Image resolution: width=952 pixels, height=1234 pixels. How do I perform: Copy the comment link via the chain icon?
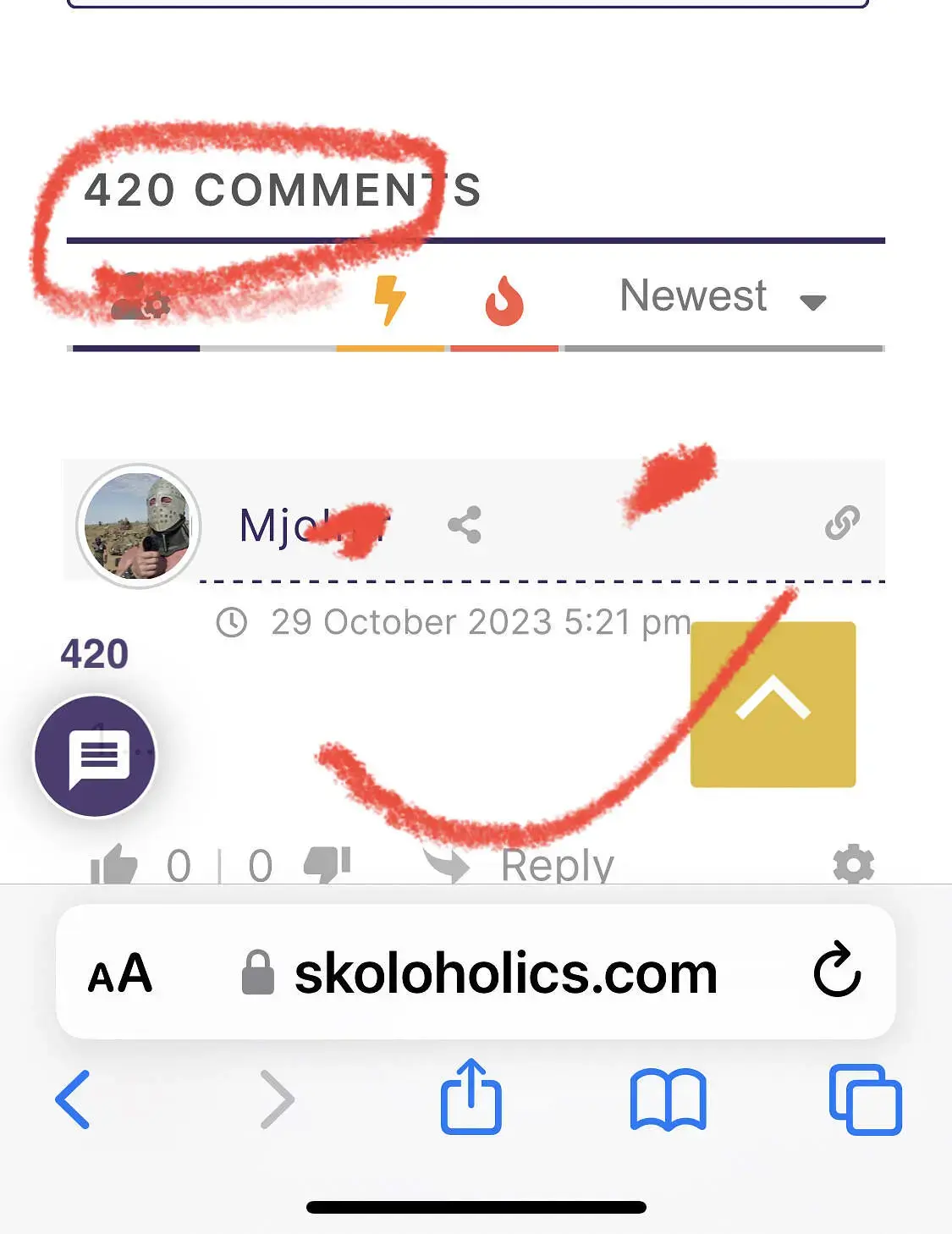(x=842, y=523)
